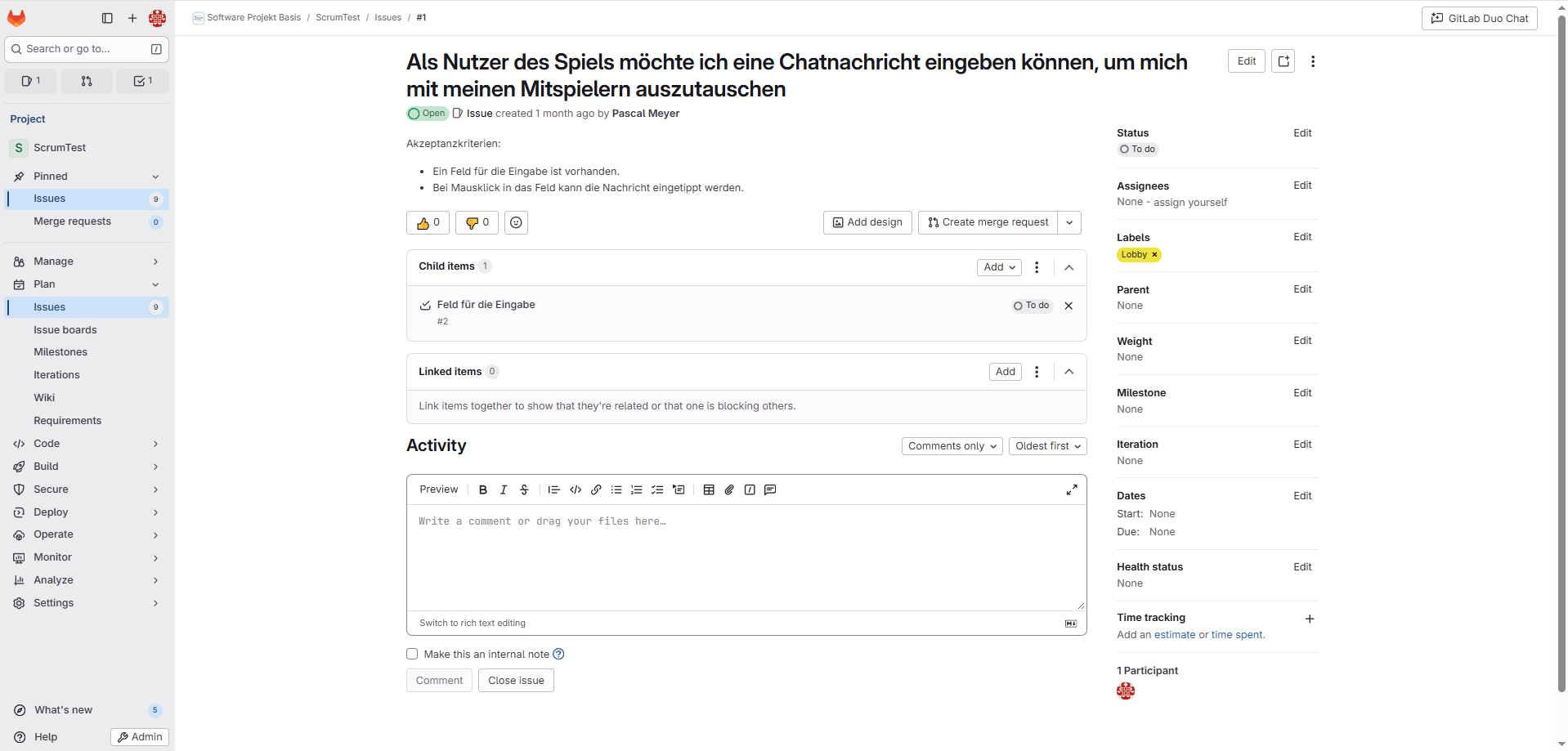Open the emoji reaction picker

tap(516, 223)
